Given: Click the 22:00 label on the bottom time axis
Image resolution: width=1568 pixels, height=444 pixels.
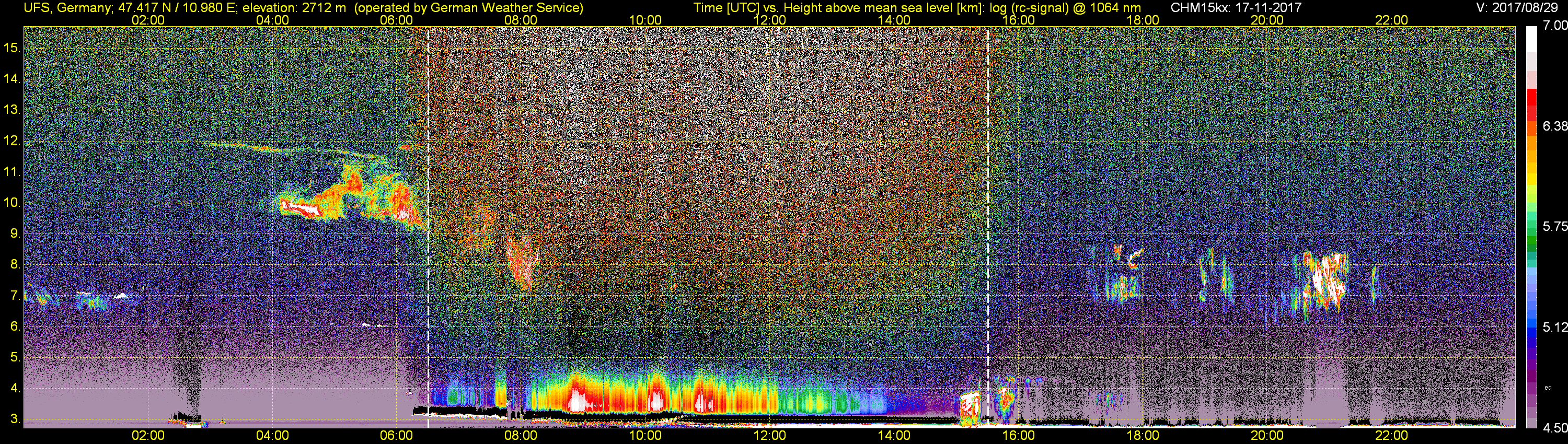Looking at the screenshot, I should pyautogui.click(x=1391, y=436).
